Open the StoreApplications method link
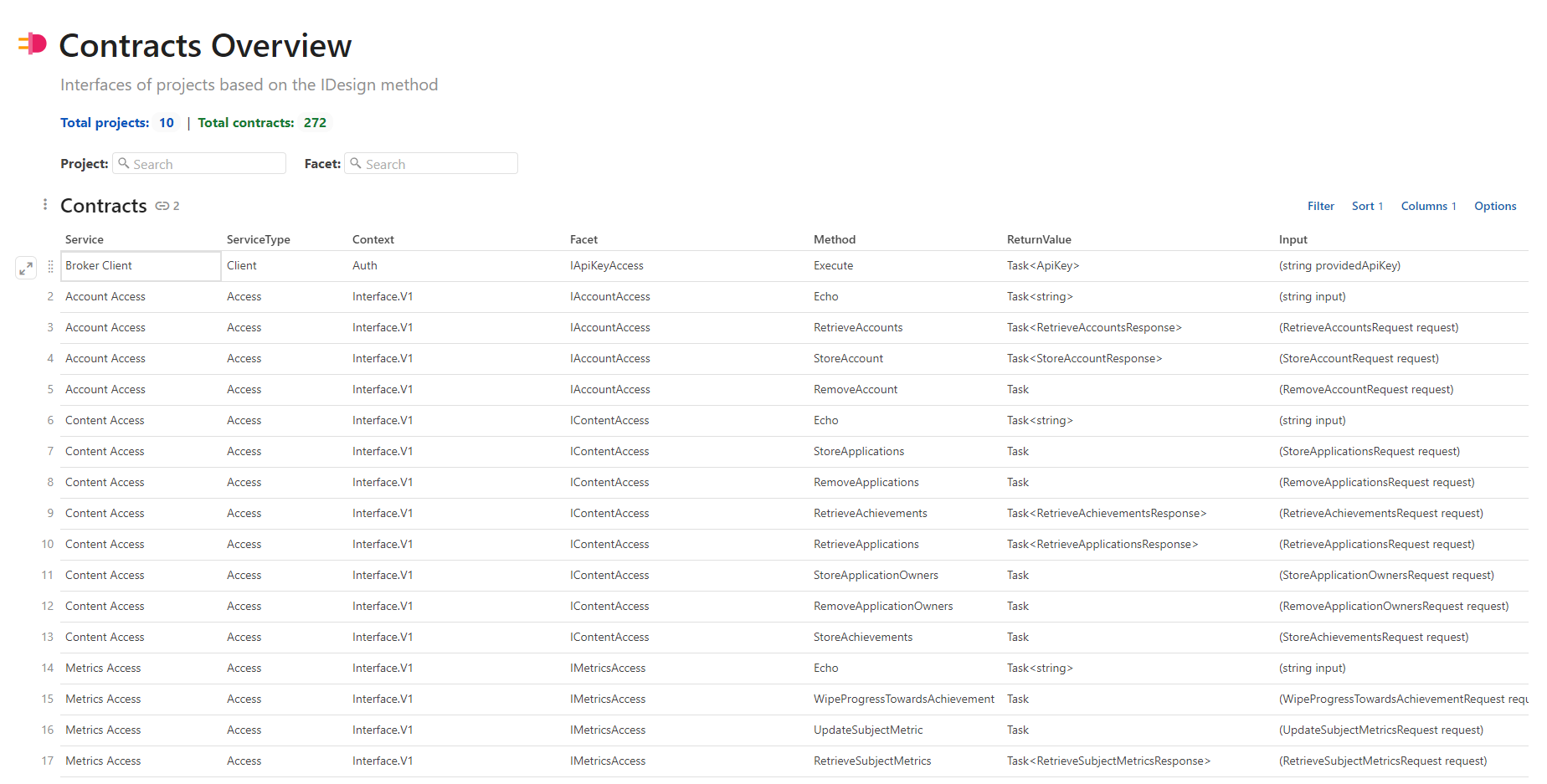Viewport: 1547px width, 784px height. [x=858, y=451]
